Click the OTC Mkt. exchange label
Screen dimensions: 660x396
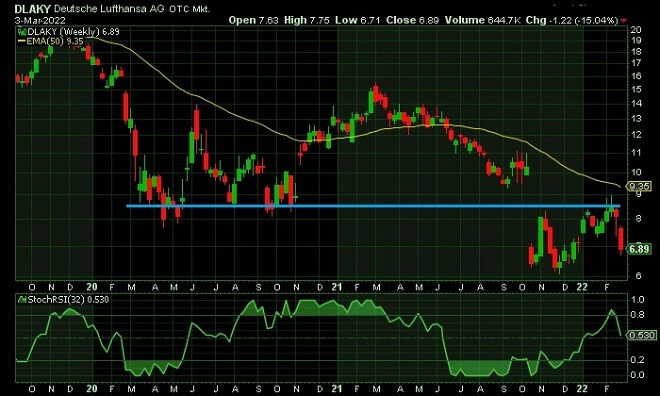(189, 9)
